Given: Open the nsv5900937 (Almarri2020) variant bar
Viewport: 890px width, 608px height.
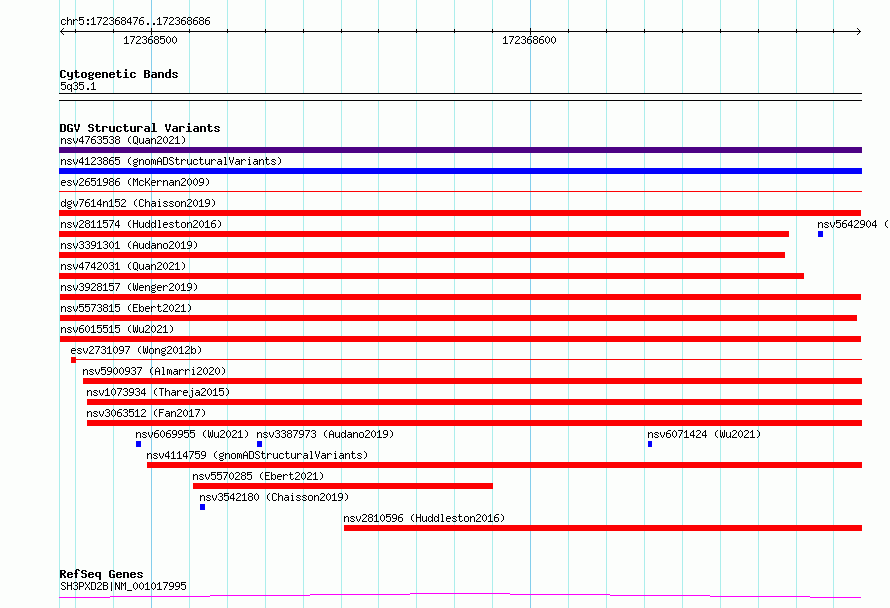Looking at the screenshot, I should point(472,381).
